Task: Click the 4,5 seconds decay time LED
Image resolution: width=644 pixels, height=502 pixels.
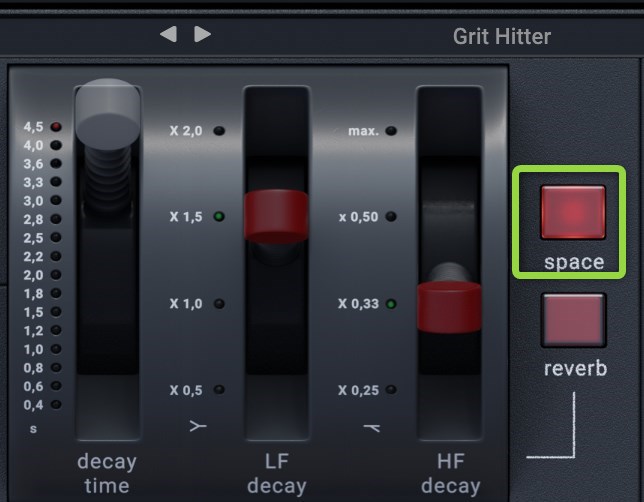Action: pyautogui.click(x=56, y=127)
